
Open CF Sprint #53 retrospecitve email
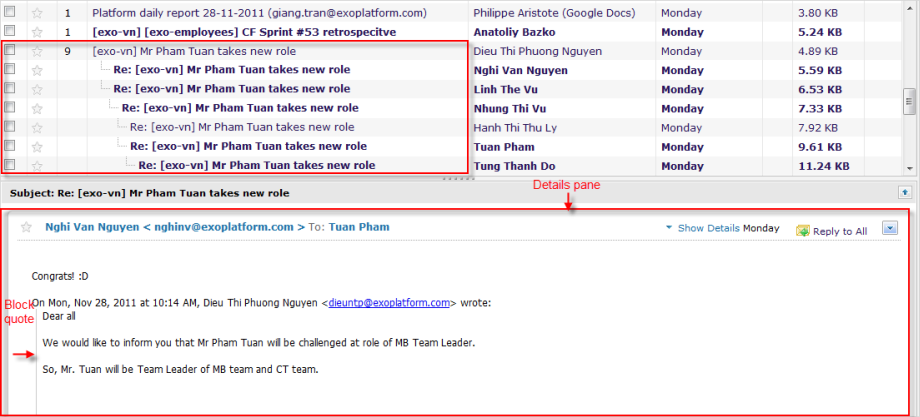(x=244, y=32)
